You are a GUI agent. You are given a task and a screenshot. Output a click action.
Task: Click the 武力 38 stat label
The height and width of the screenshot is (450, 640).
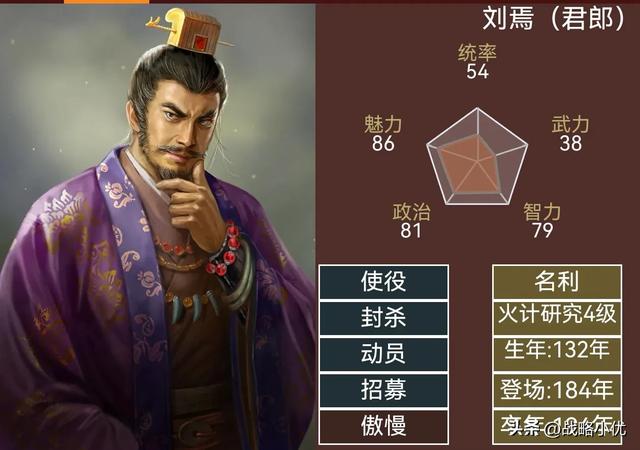[x=570, y=134]
